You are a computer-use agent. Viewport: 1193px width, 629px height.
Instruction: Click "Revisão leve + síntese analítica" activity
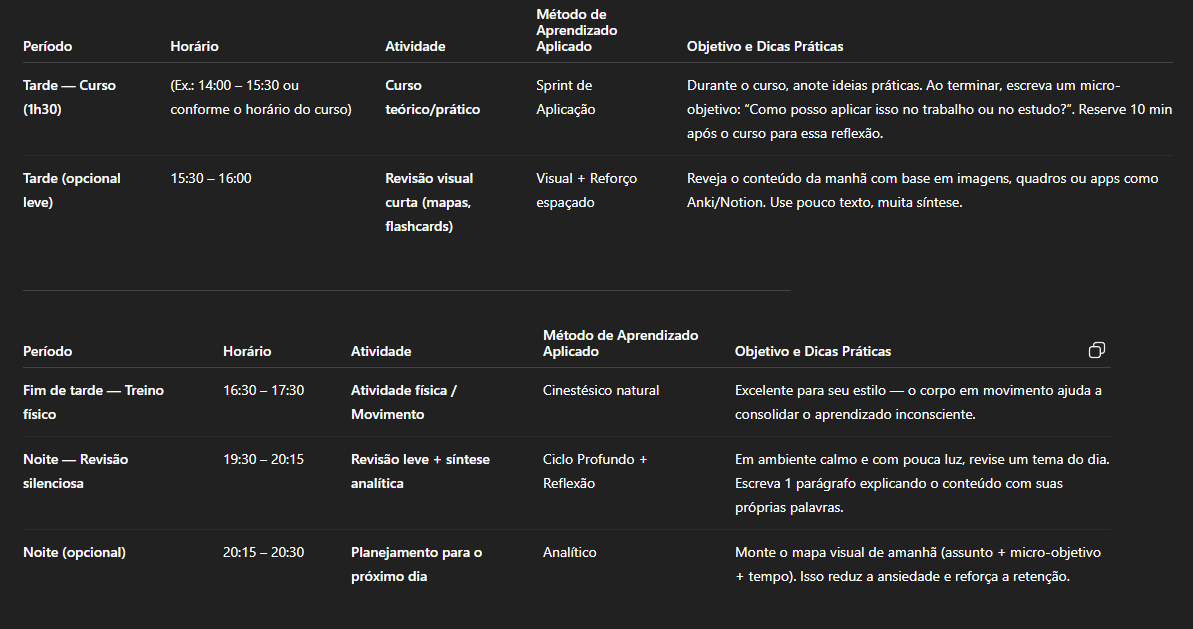(420, 471)
